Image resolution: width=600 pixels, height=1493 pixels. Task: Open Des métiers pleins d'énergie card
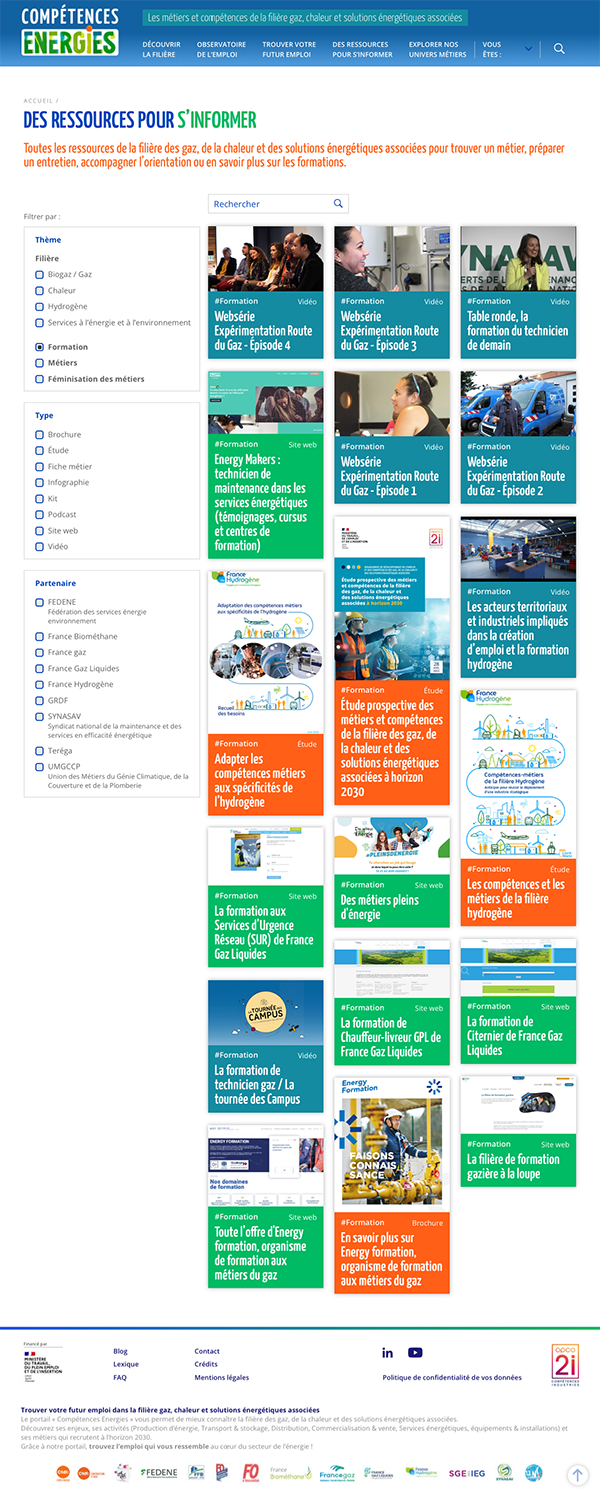392,872
